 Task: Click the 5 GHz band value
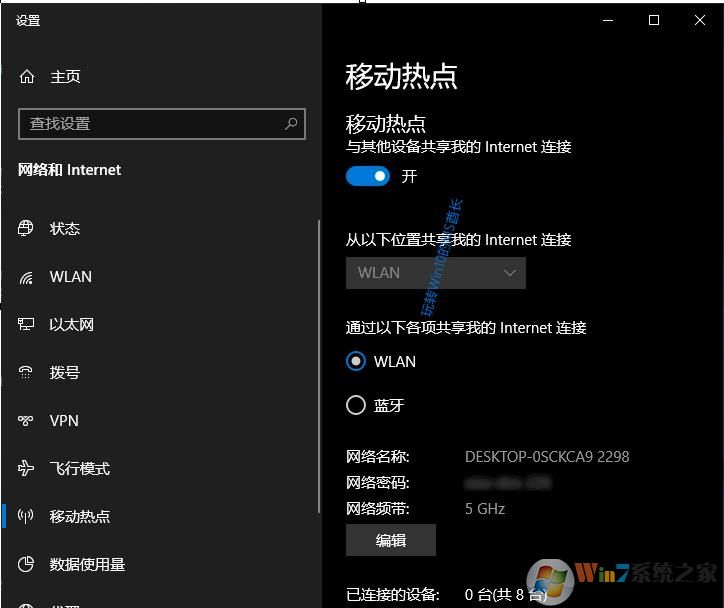tap(485, 509)
